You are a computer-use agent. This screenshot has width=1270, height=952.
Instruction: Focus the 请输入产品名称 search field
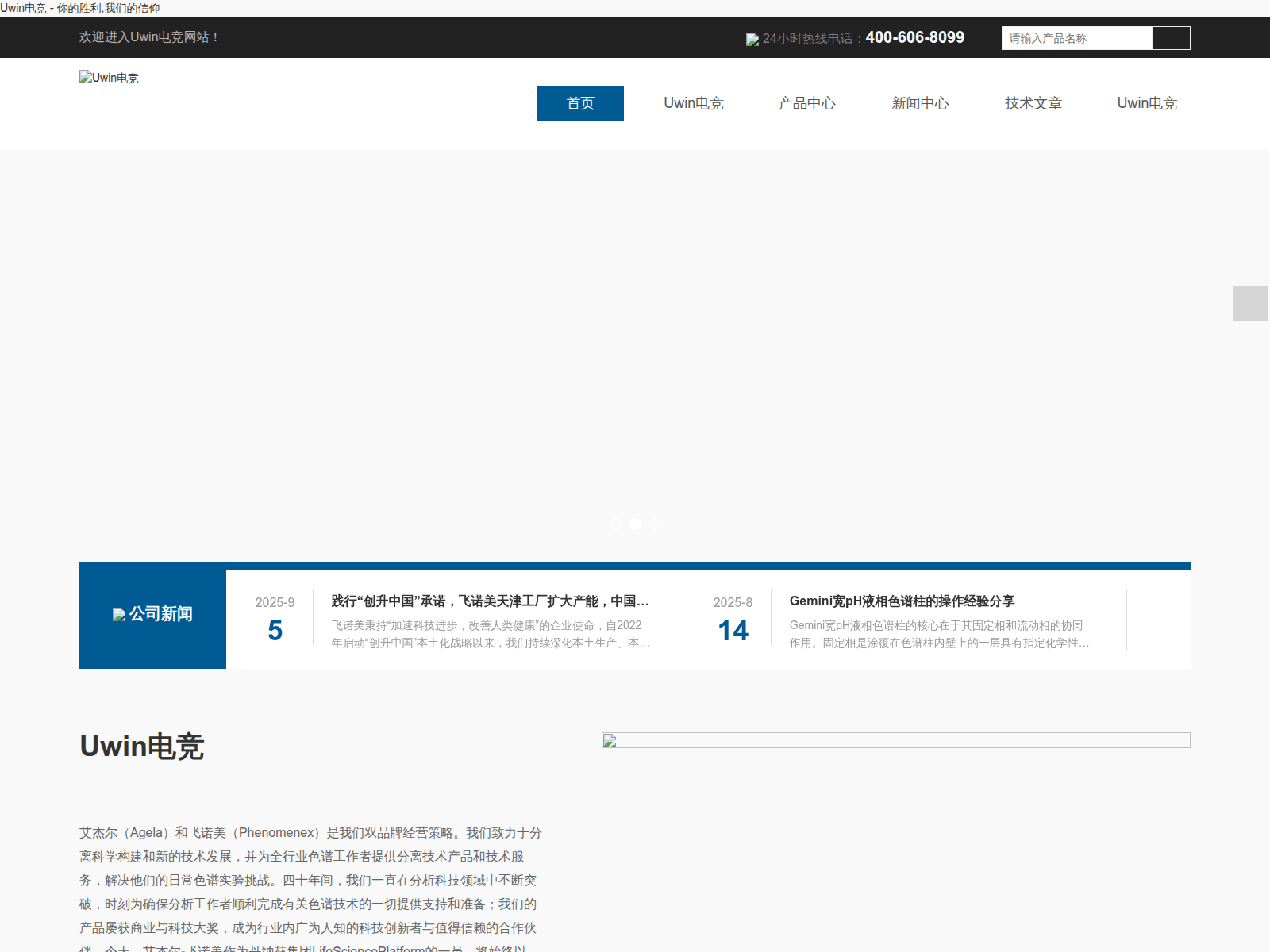tap(1077, 38)
